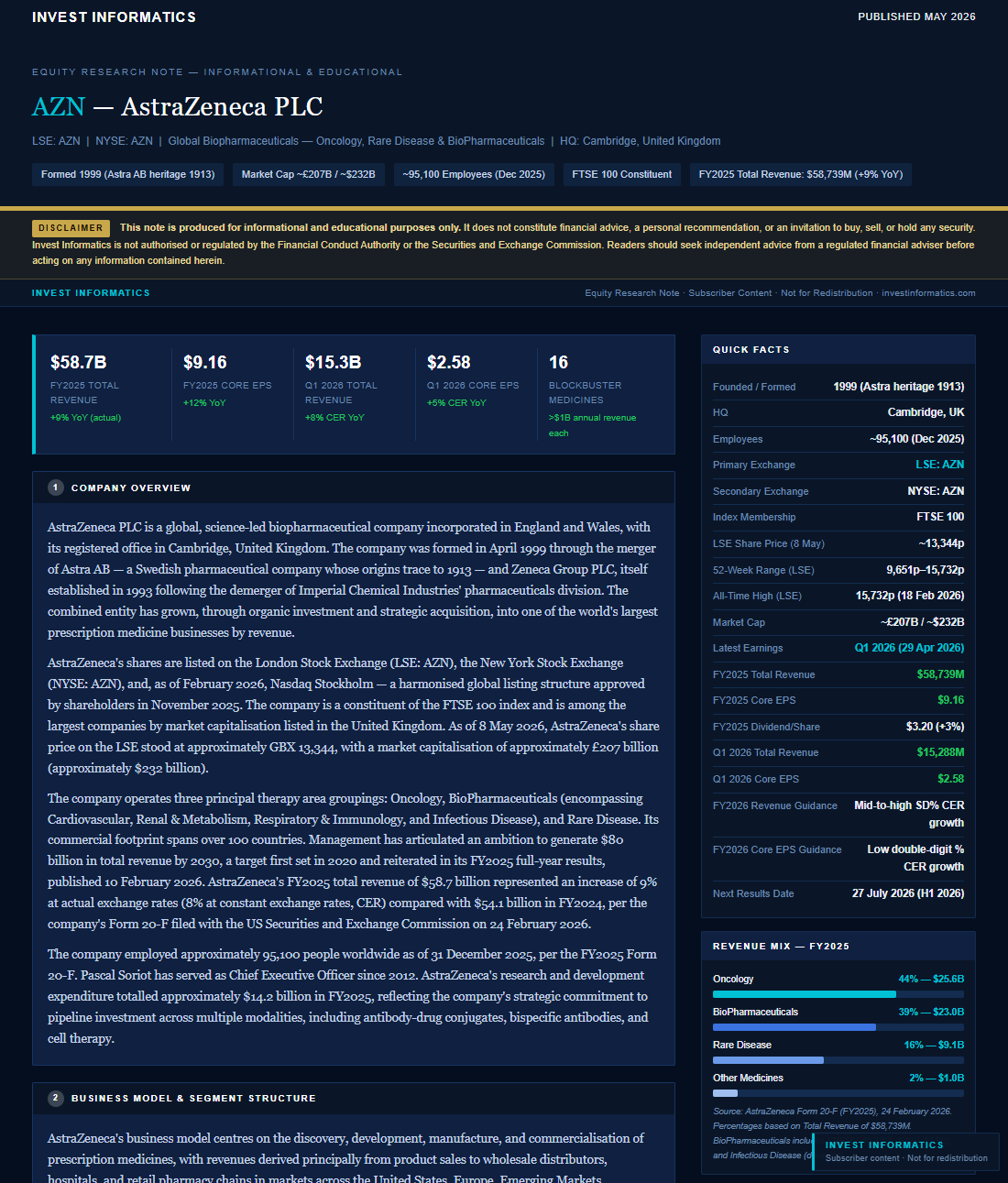Click the '16' blockbuster medicines stat
Viewport: 1008px width, 1183px height.
coord(559,363)
